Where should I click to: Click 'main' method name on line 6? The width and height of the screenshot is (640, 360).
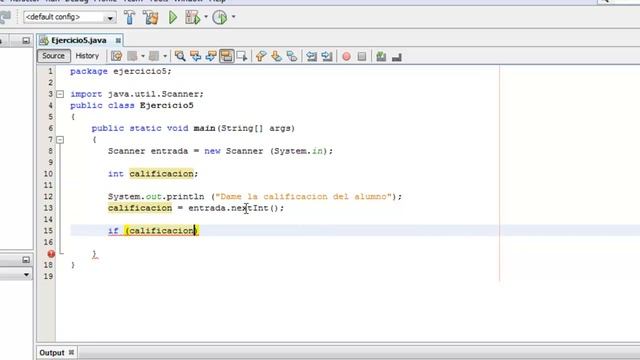[x=204, y=129]
